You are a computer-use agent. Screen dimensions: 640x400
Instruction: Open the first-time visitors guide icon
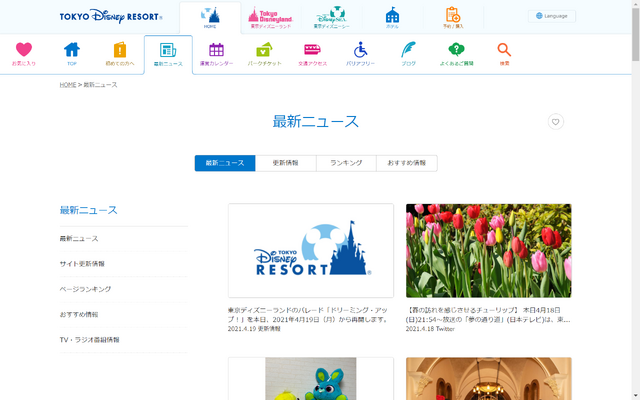point(120,50)
